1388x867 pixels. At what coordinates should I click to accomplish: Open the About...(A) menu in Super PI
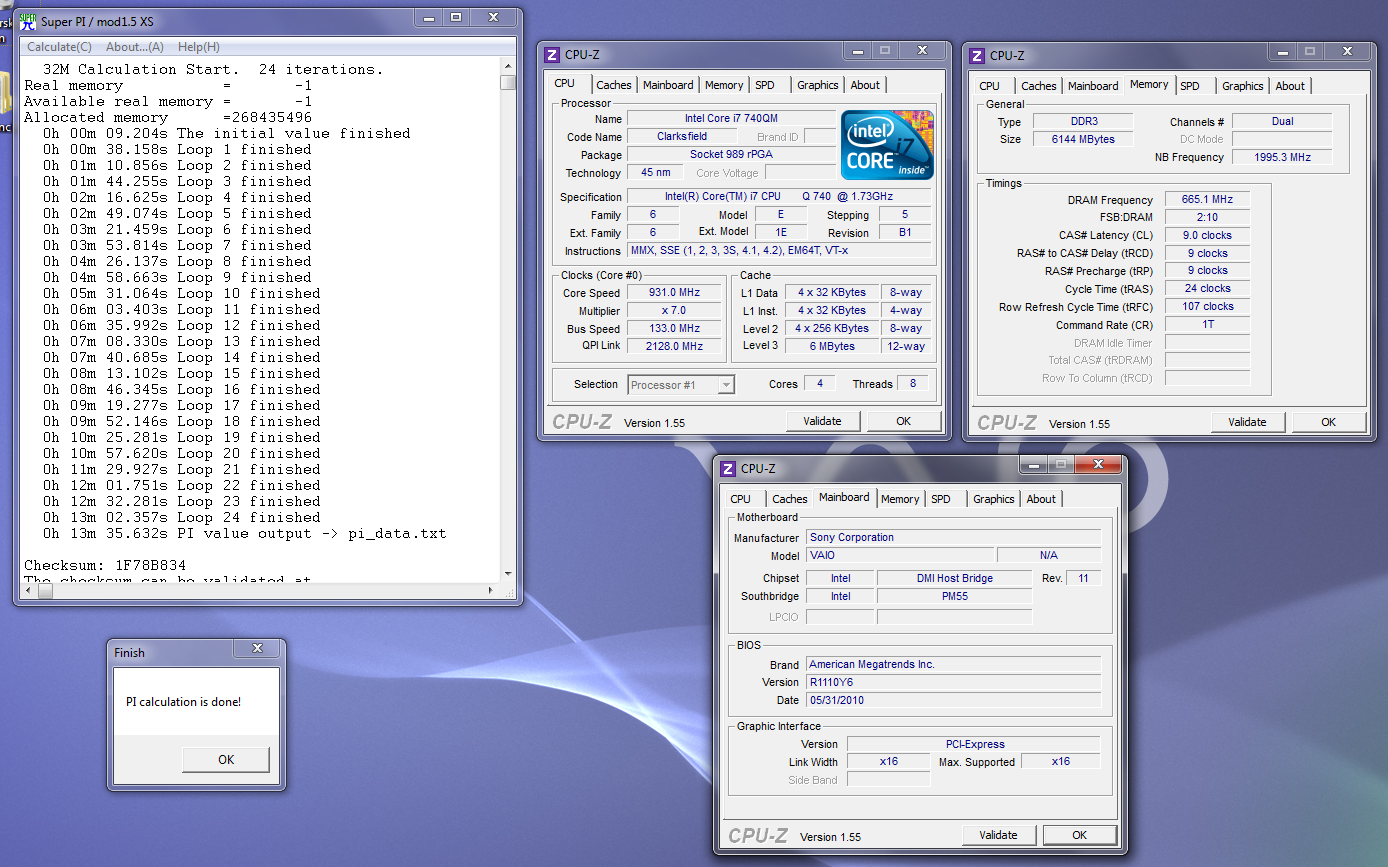pos(134,47)
